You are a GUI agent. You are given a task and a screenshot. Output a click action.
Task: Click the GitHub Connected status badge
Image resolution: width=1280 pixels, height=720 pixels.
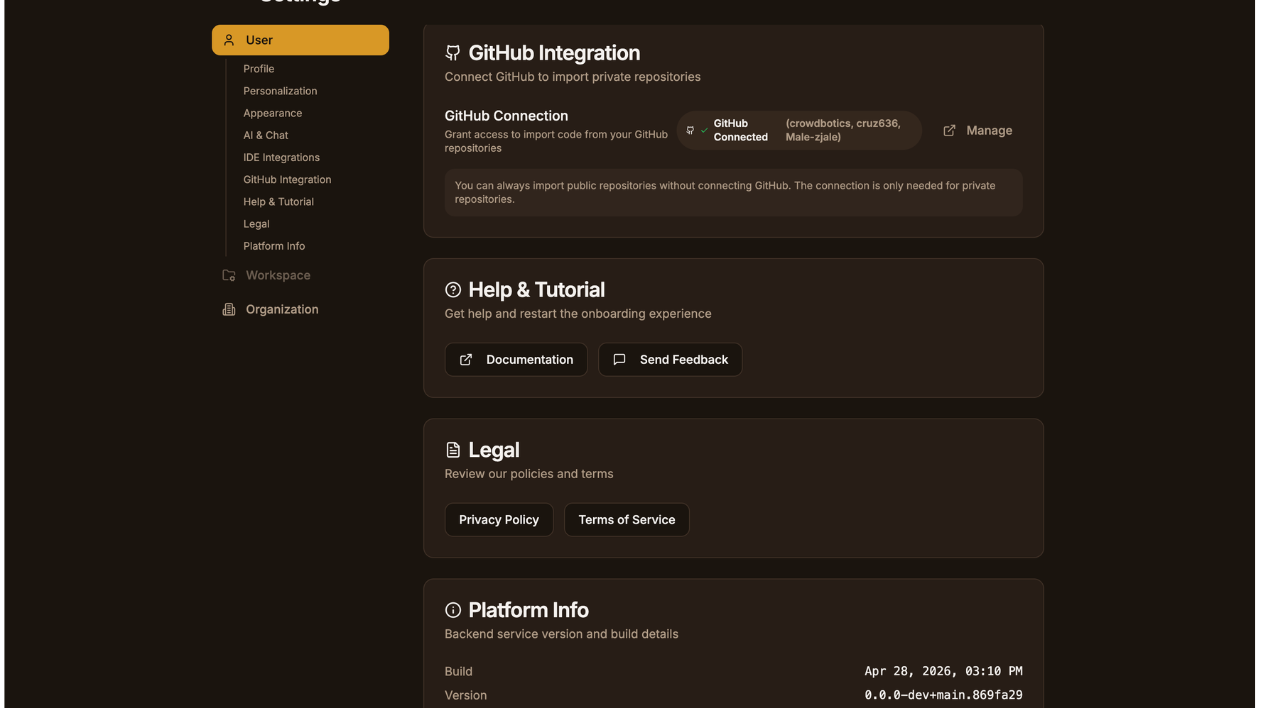coord(799,130)
